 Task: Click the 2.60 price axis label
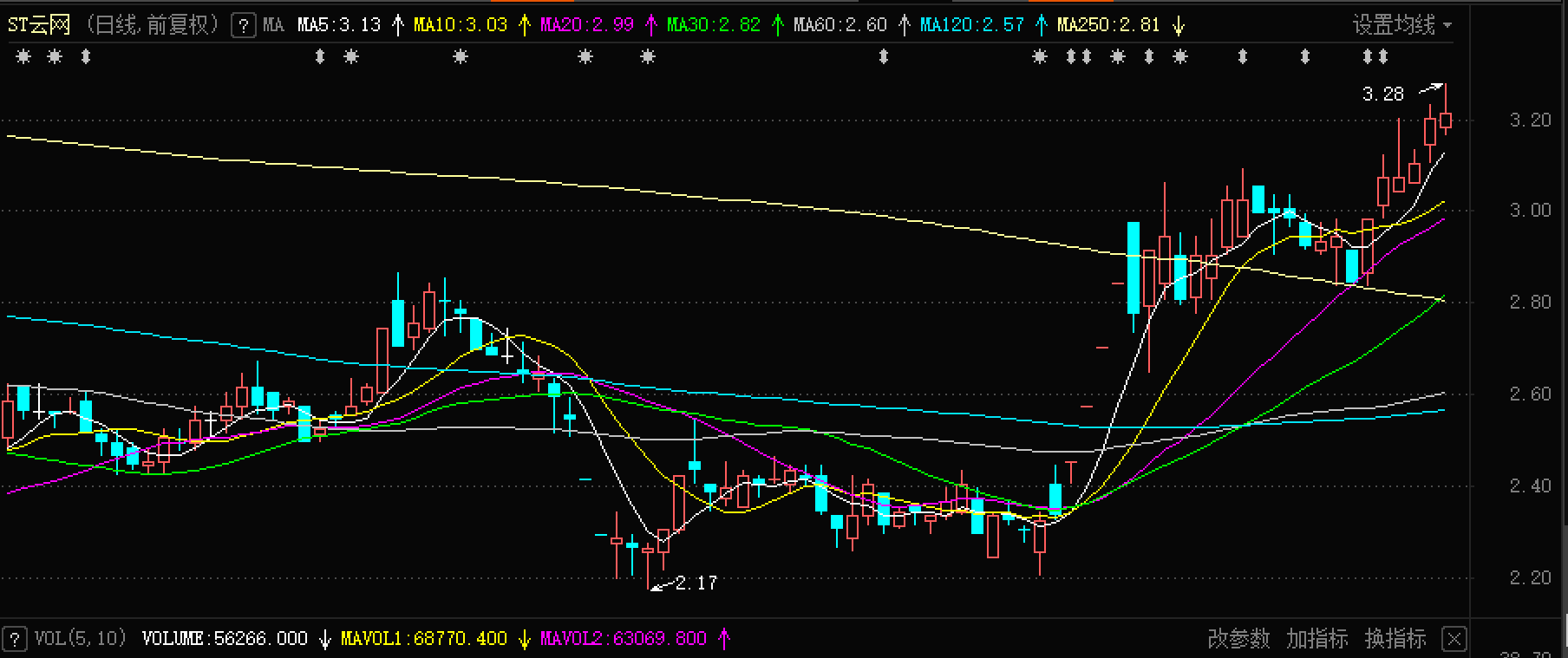click(x=1530, y=394)
